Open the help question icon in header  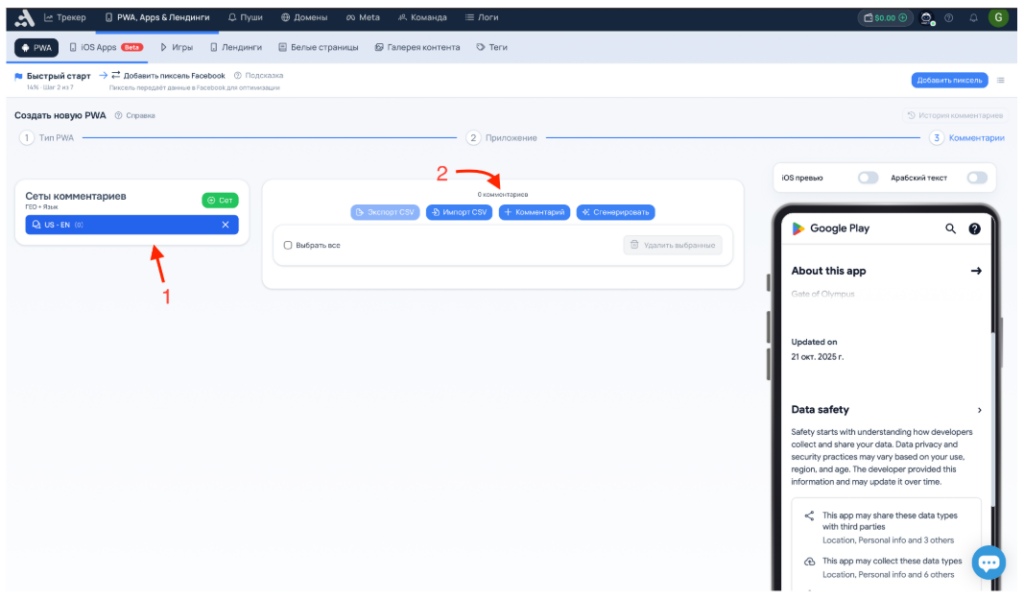click(949, 18)
